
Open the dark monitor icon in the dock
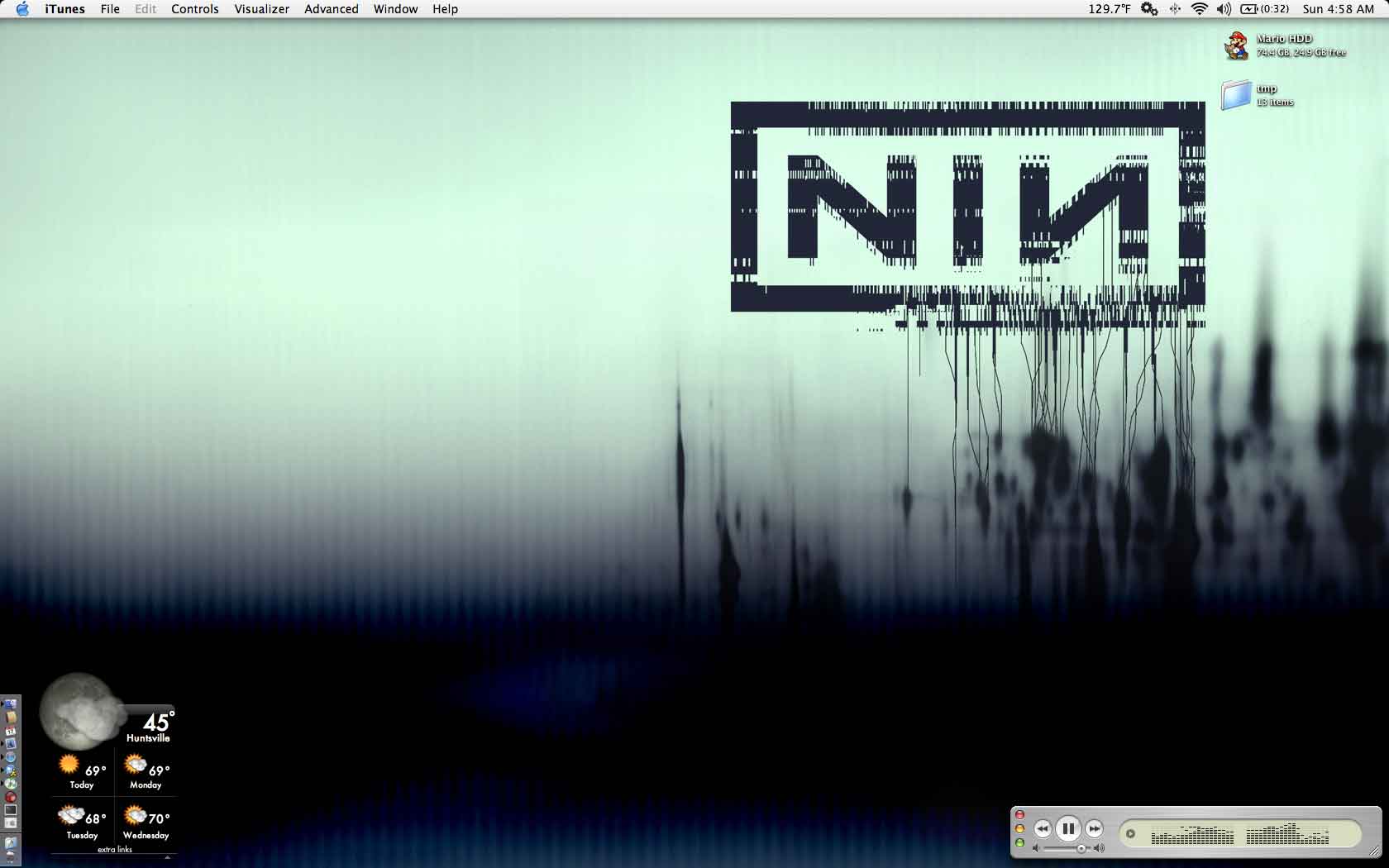11,810
